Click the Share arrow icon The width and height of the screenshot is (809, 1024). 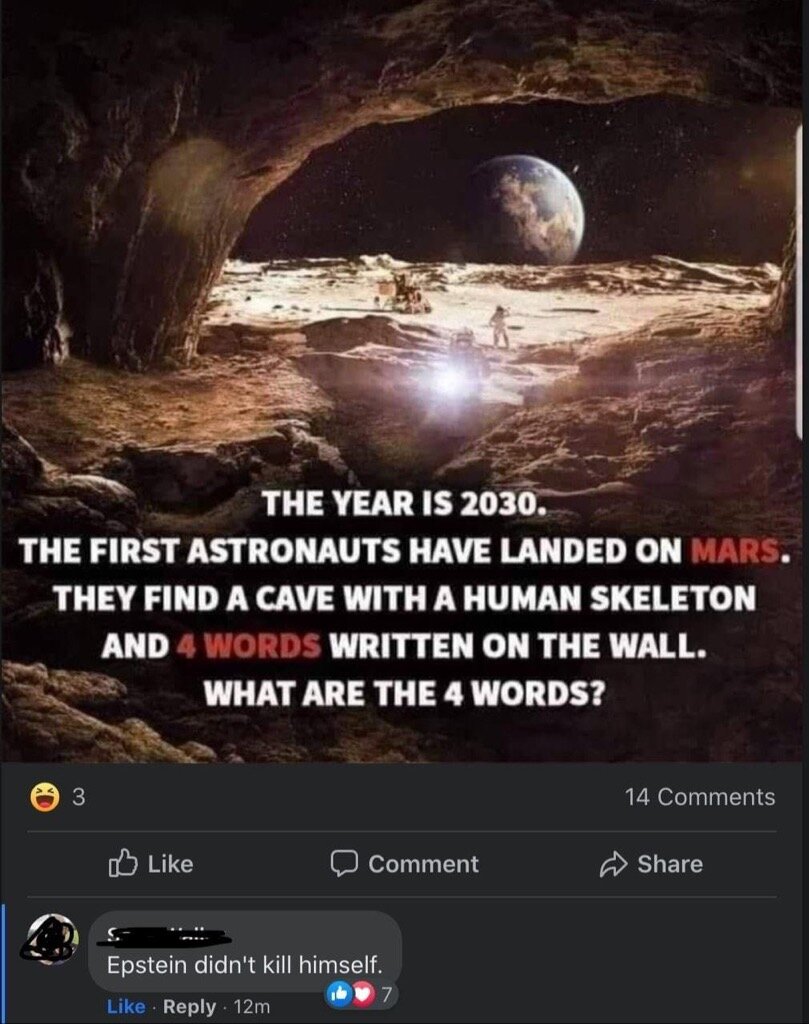613,864
